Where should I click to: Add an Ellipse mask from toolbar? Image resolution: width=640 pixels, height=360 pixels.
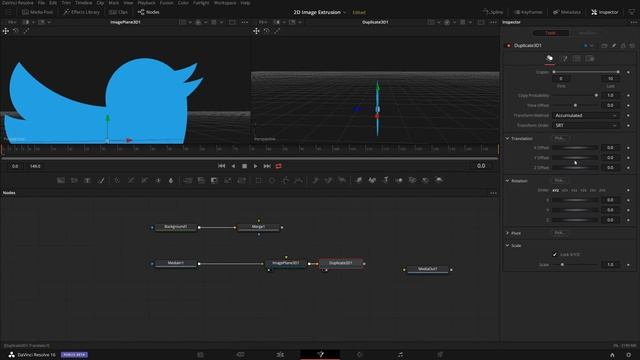(272, 180)
